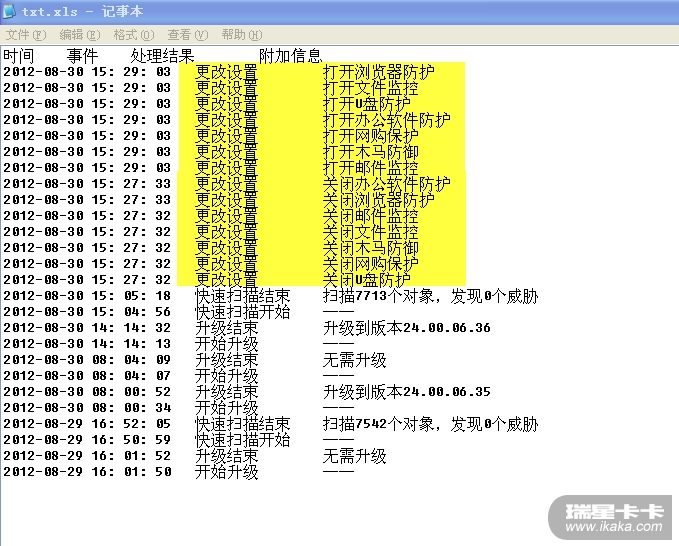Screen dimensions: 679x546
Task: Click timestamp 2012-08-29 16:50:59
Action: coord(87,440)
